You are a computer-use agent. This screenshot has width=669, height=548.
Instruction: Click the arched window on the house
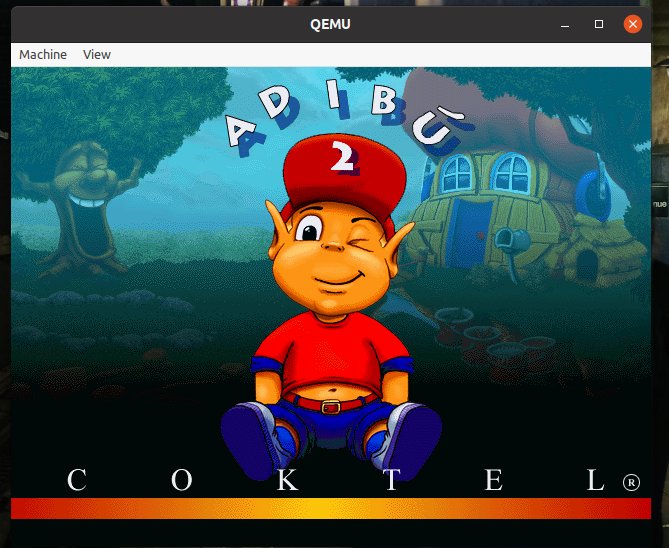511,170
